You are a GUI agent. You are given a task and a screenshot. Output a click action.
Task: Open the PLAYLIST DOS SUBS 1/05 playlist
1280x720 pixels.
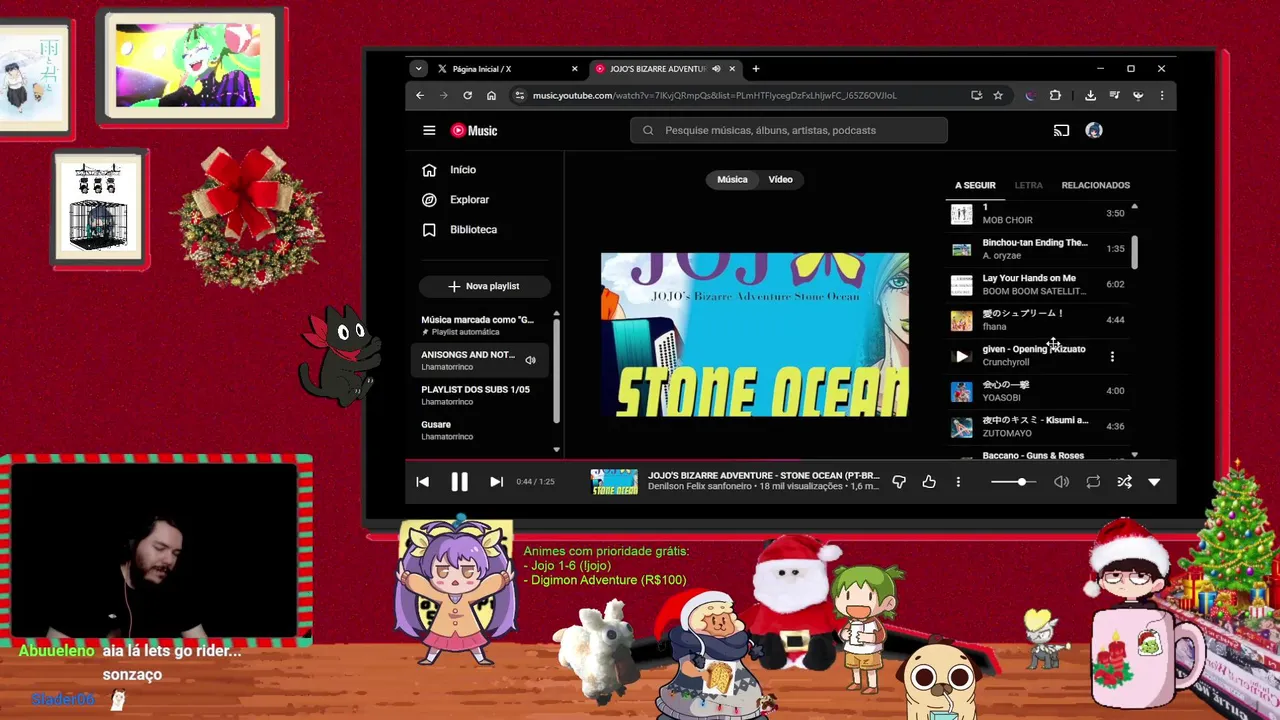coord(480,395)
